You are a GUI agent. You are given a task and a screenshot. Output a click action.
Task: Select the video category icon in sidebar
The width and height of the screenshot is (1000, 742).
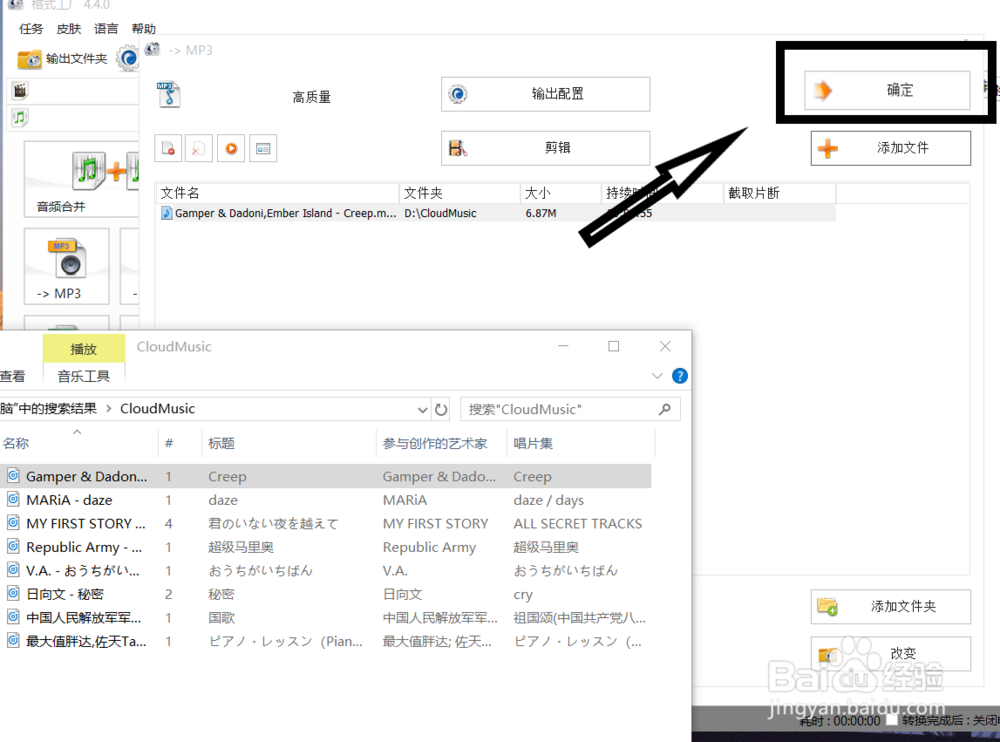point(20,91)
